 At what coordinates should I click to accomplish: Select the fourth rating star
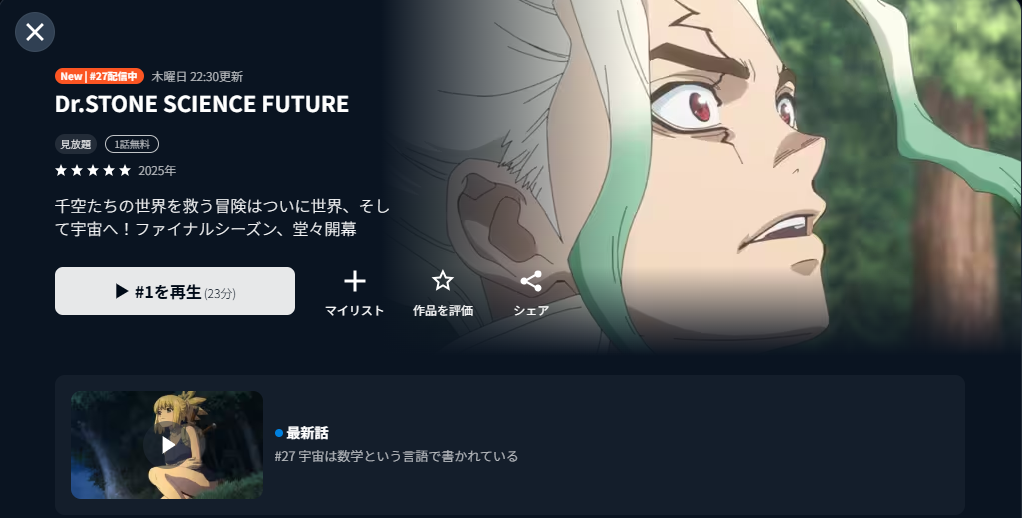click(x=109, y=171)
